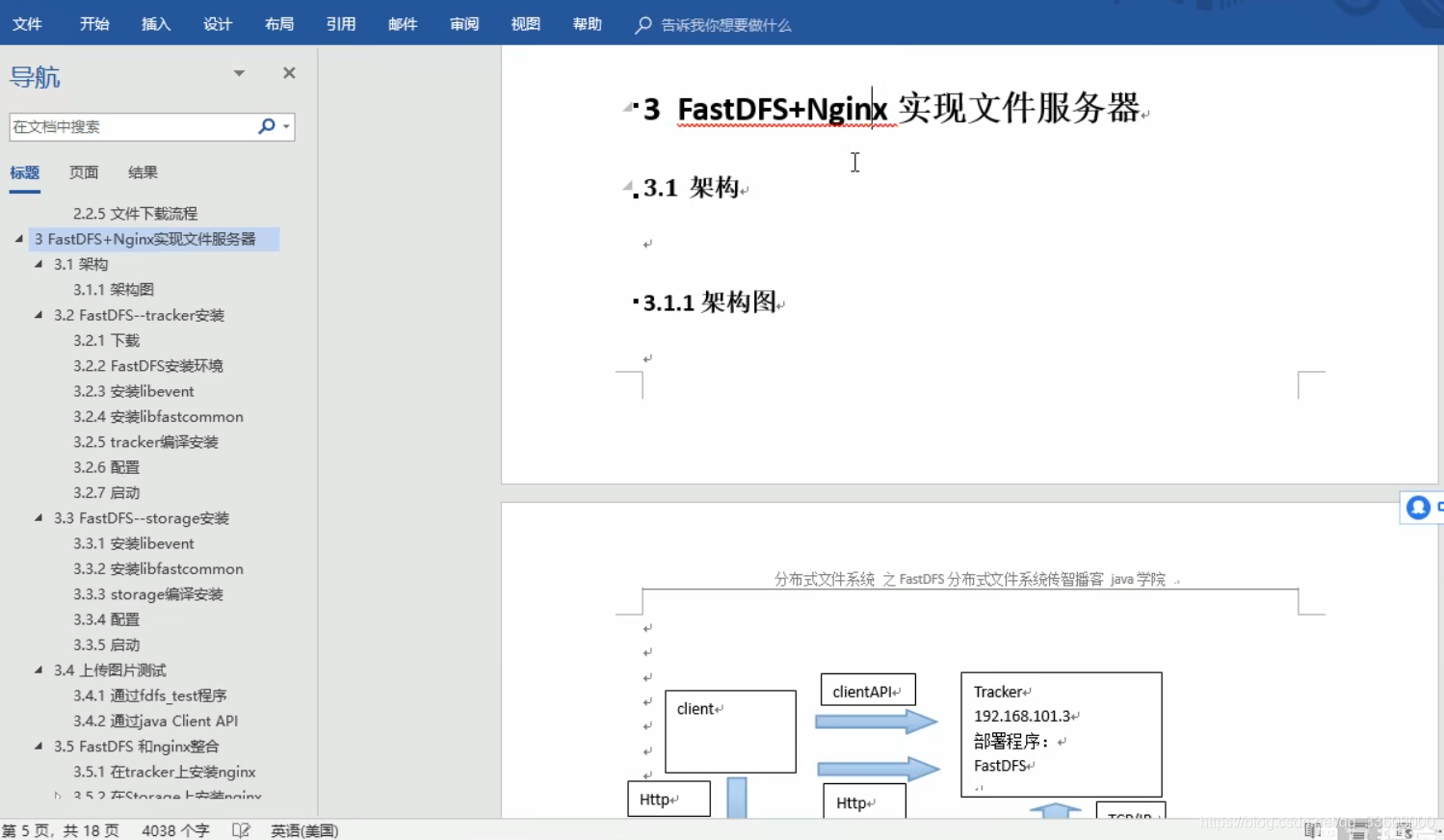This screenshot has width=1444, height=840.
Task: Go to heading '3.4.1 通过fdfs_test程序'
Action: click(x=149, y=696)
